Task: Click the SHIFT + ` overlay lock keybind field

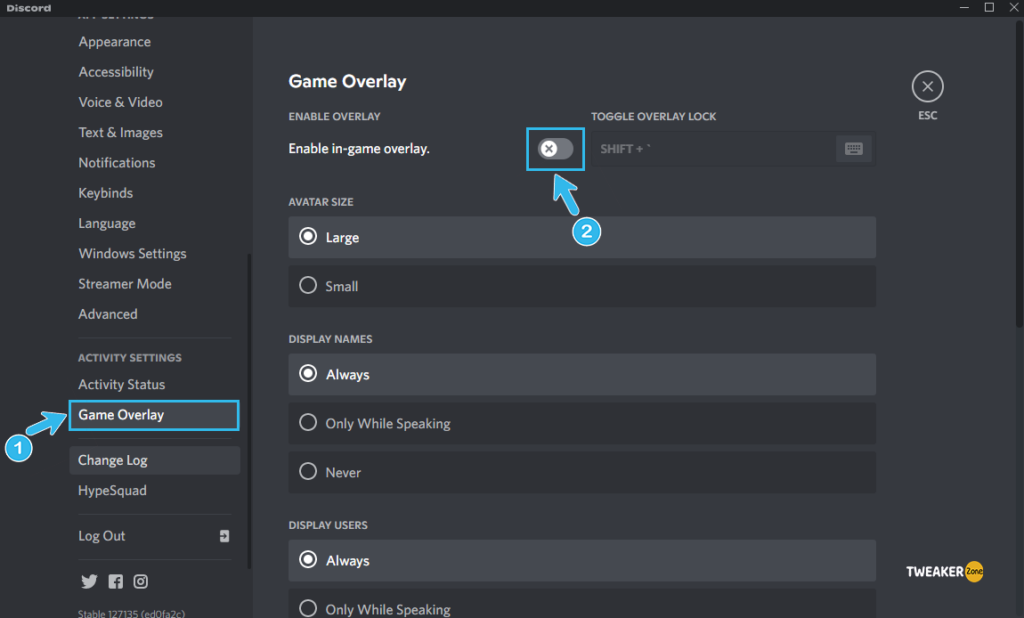Action: click(x=733, y=149)
